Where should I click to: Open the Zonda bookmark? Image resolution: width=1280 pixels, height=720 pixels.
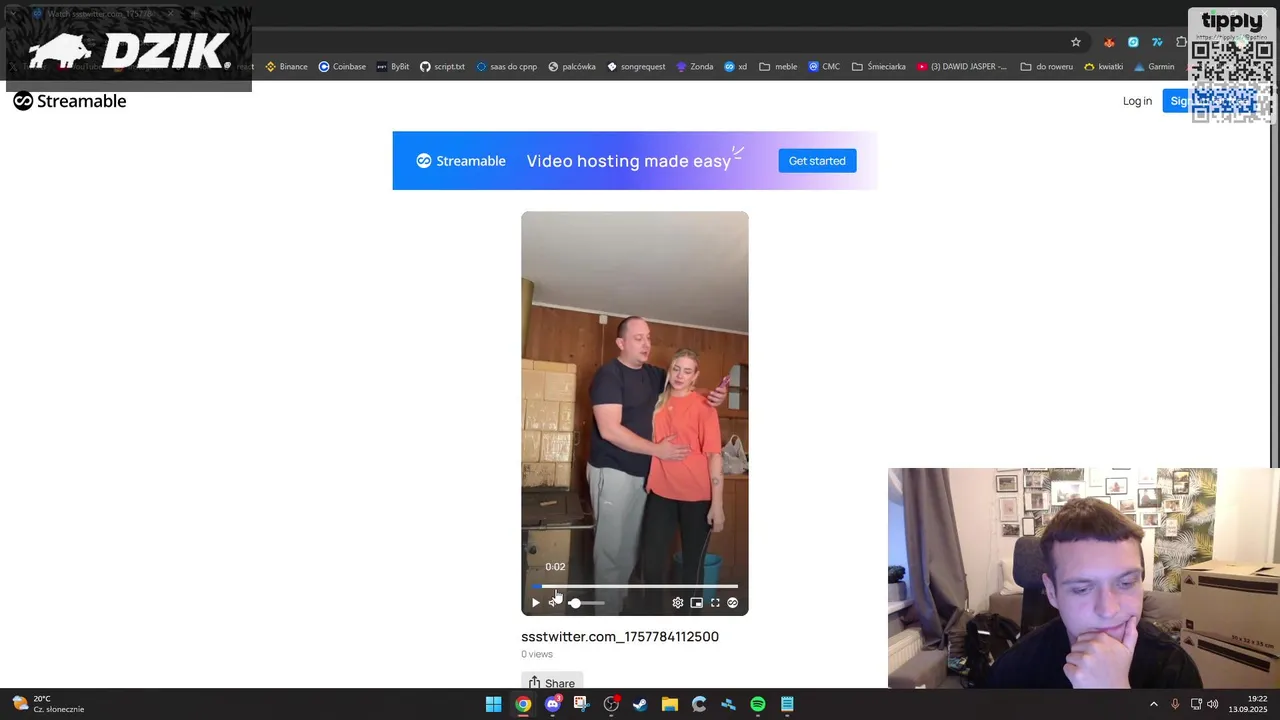pyautogui.click(x=694, y=67)
